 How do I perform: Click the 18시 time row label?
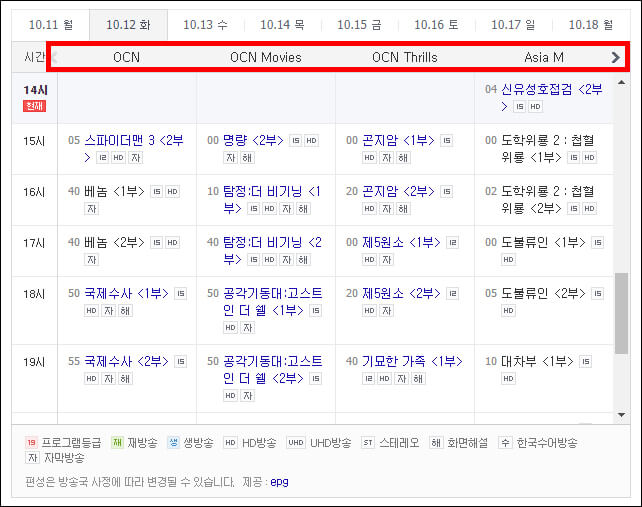tap(34, 294)
